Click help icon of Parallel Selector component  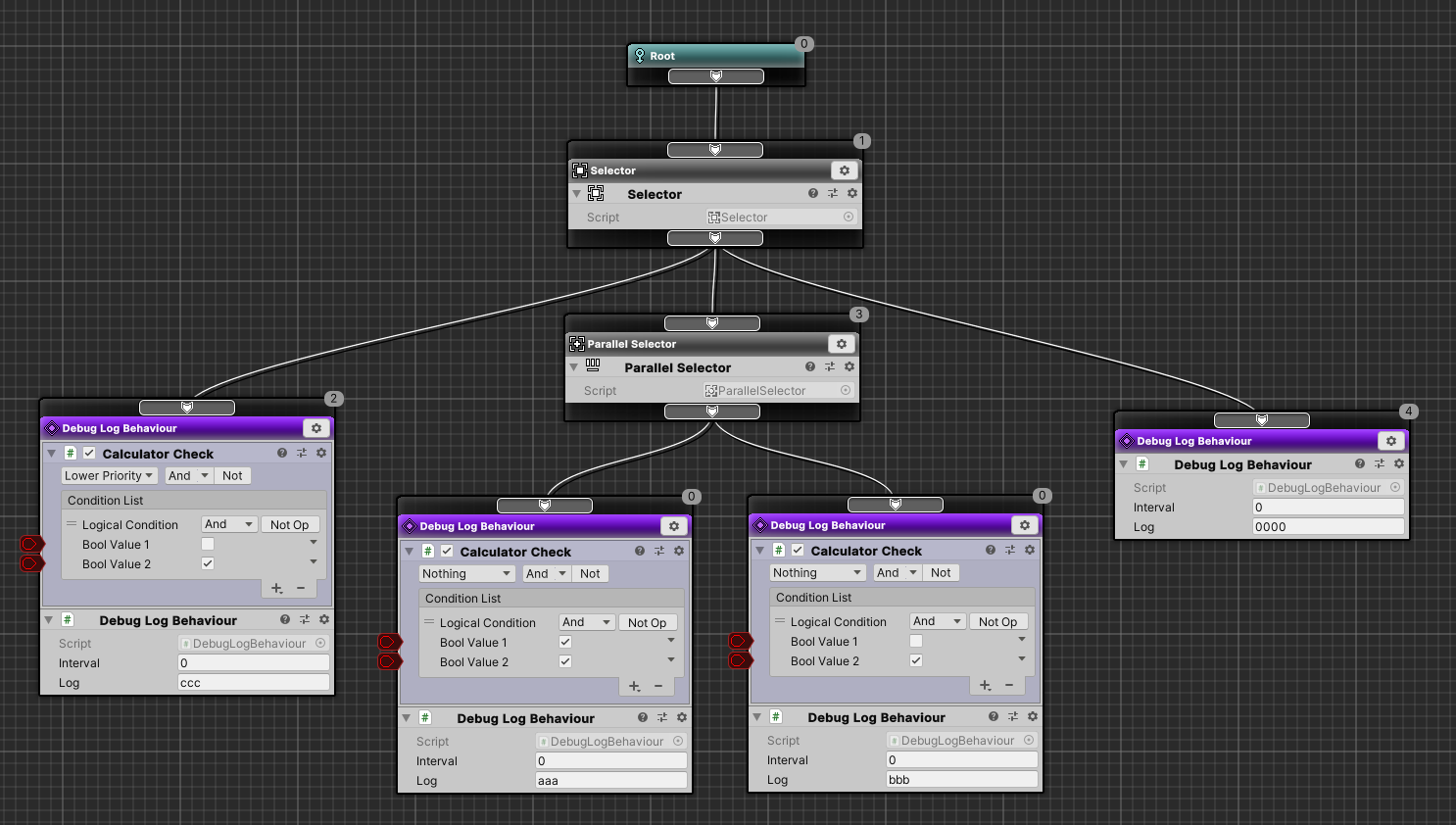click(x=810, y=367)
